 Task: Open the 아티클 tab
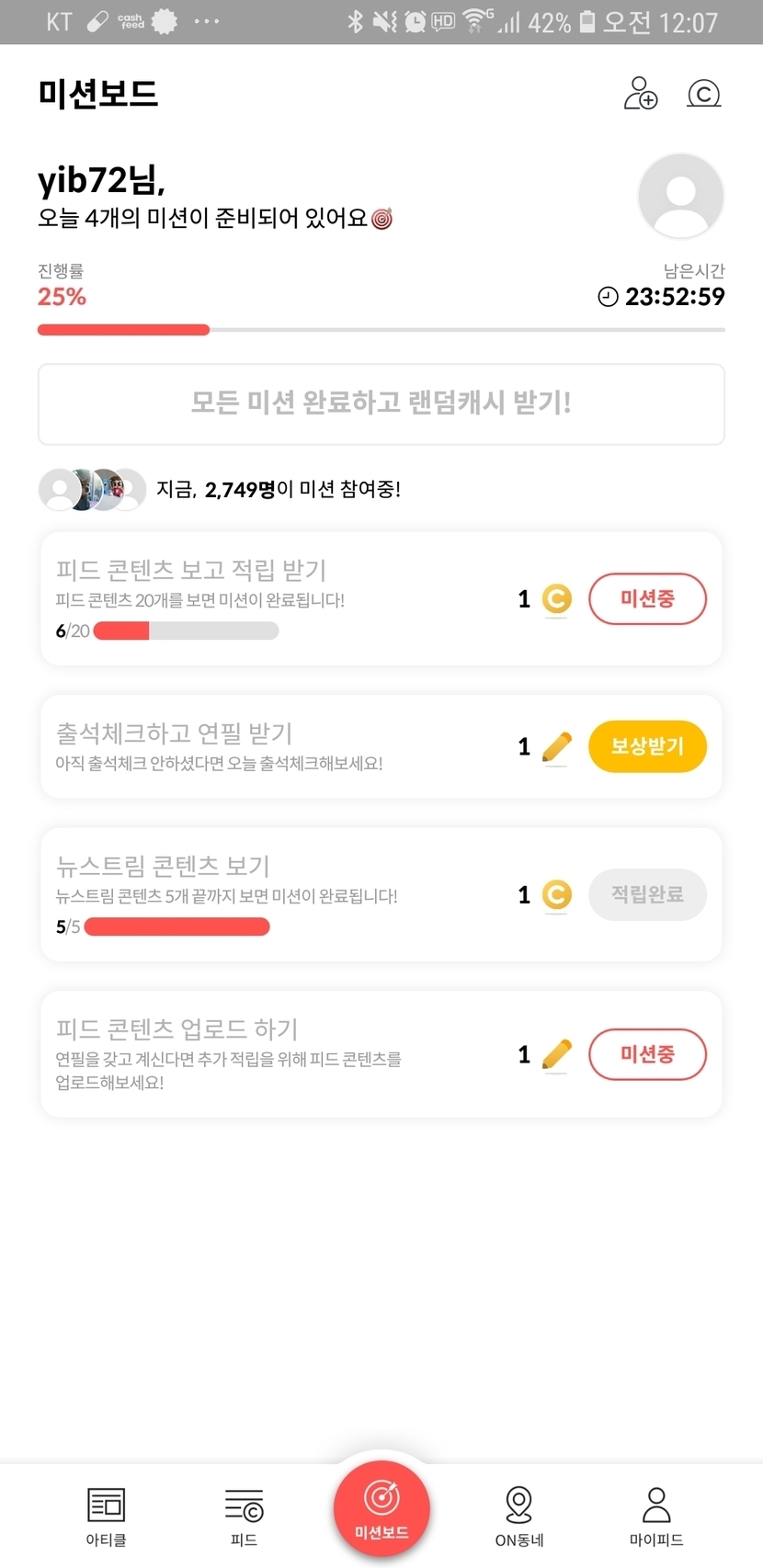coord(106,1515)
